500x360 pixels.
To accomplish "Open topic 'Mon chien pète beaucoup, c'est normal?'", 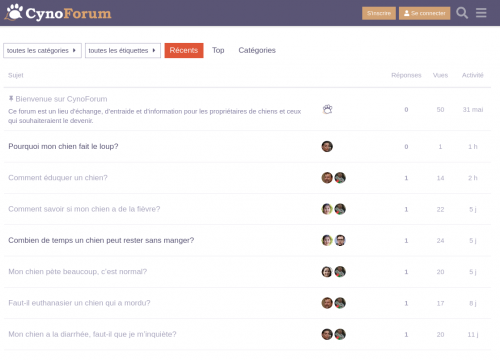I will pos(78,272).
